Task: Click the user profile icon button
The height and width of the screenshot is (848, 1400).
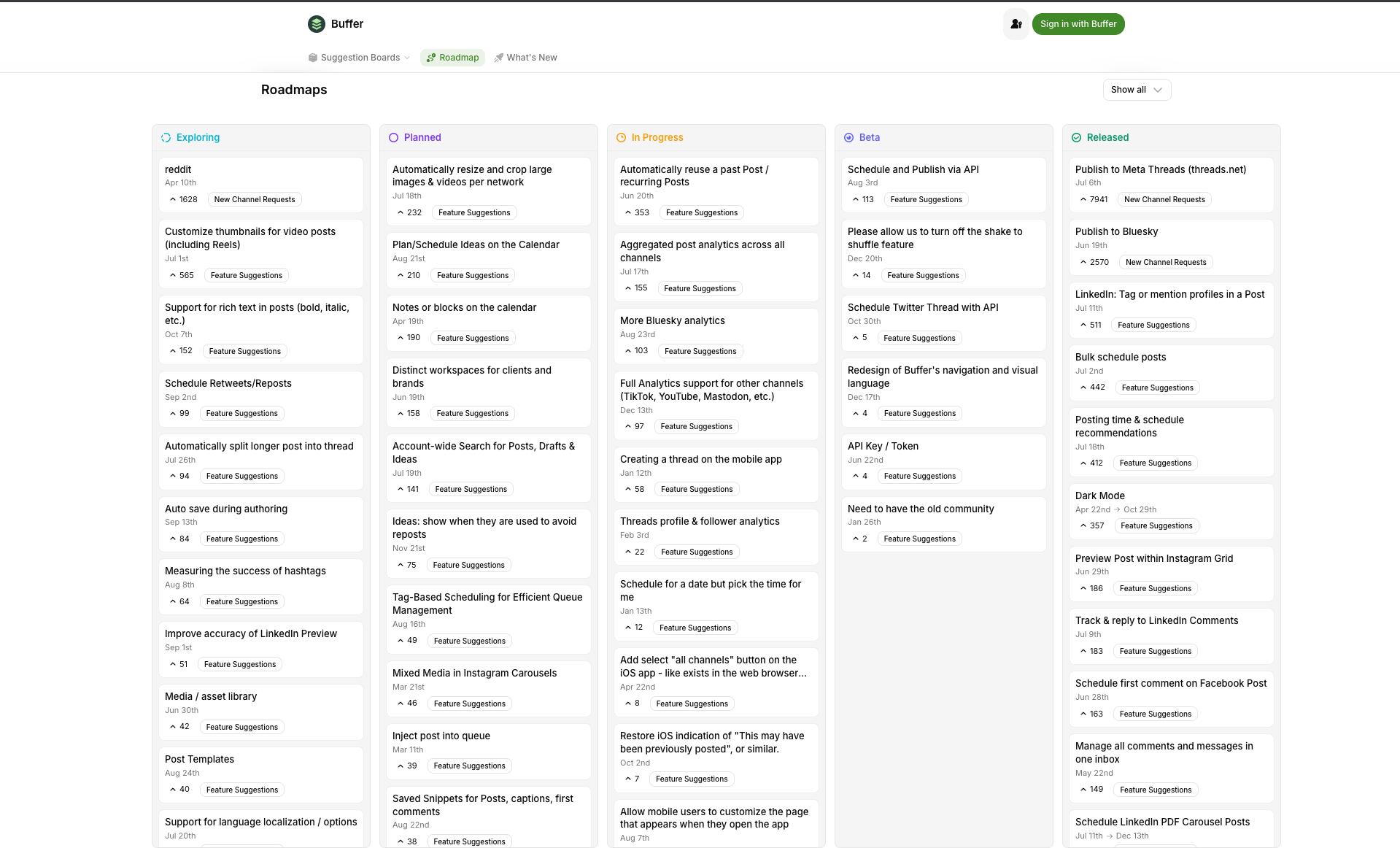Action: pyautogui.click(x=1016, y=24)
